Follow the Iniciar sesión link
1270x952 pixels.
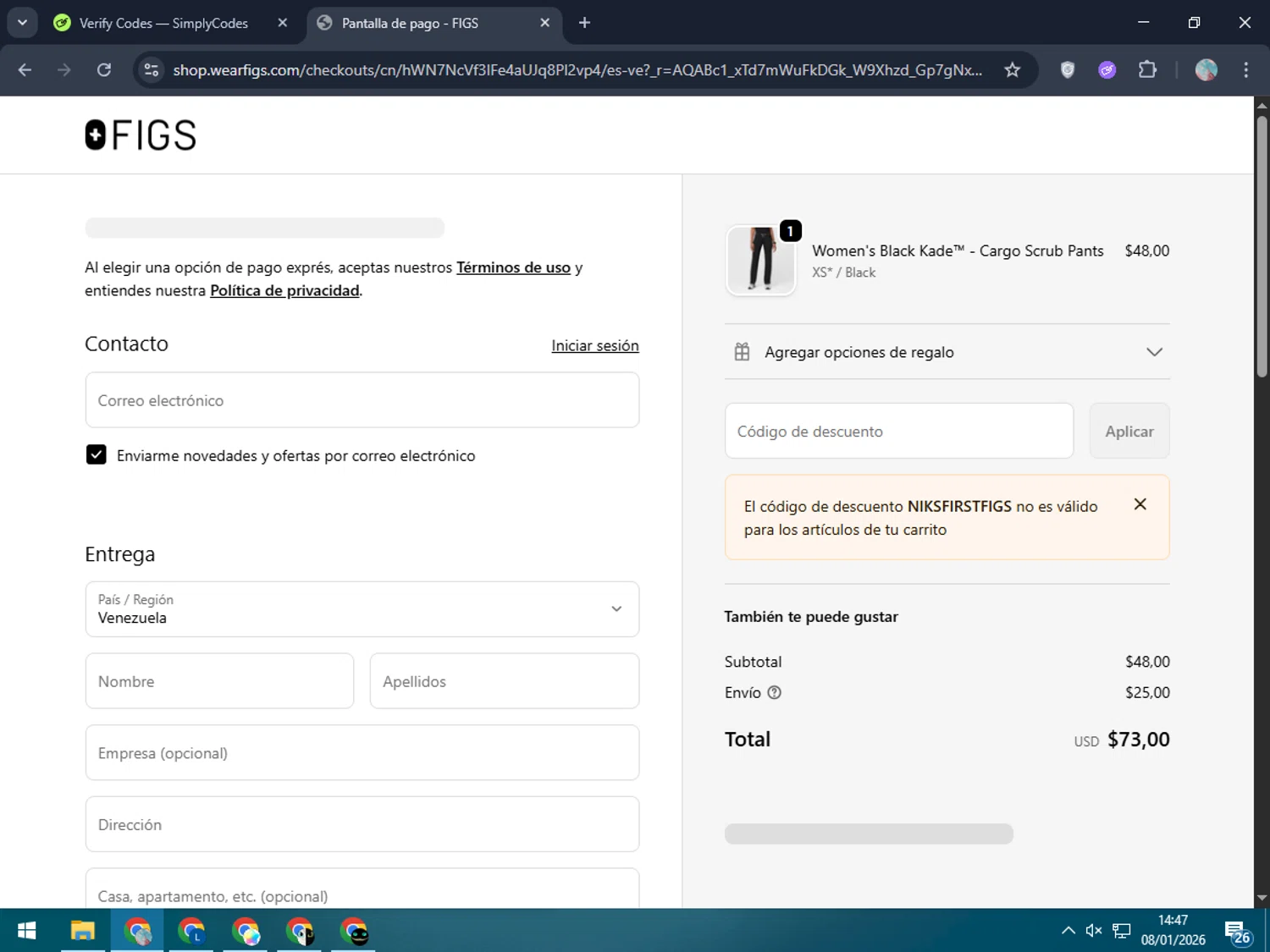(594, 345)
